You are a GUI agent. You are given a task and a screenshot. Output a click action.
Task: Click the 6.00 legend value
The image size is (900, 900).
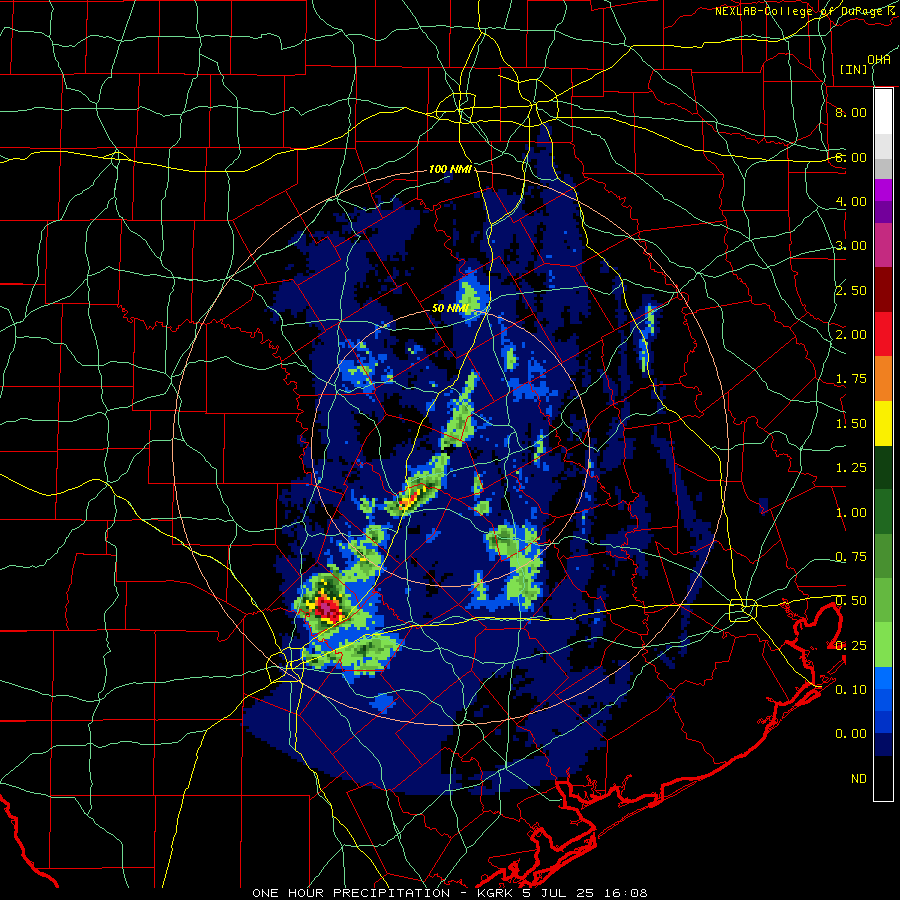click(851, 157)
